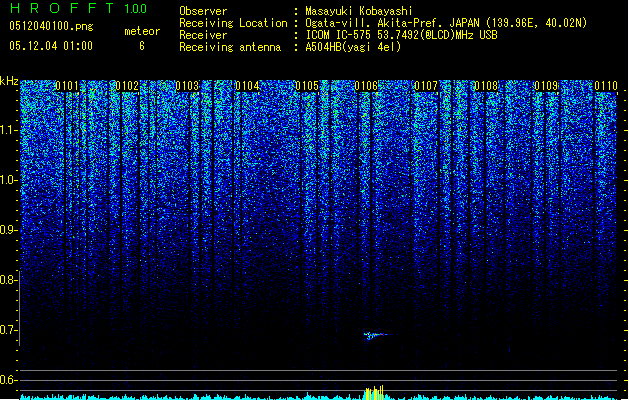Click the kHz axis unit label
Screen dimensions: 629x400
(x=9, y=81)
